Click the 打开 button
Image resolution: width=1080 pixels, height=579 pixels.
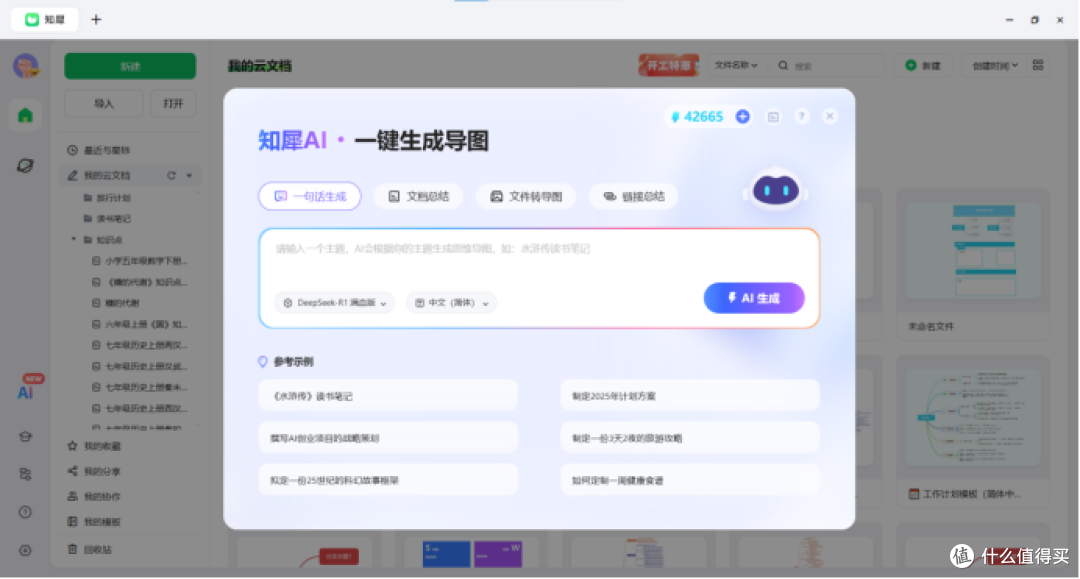[173, 103]
